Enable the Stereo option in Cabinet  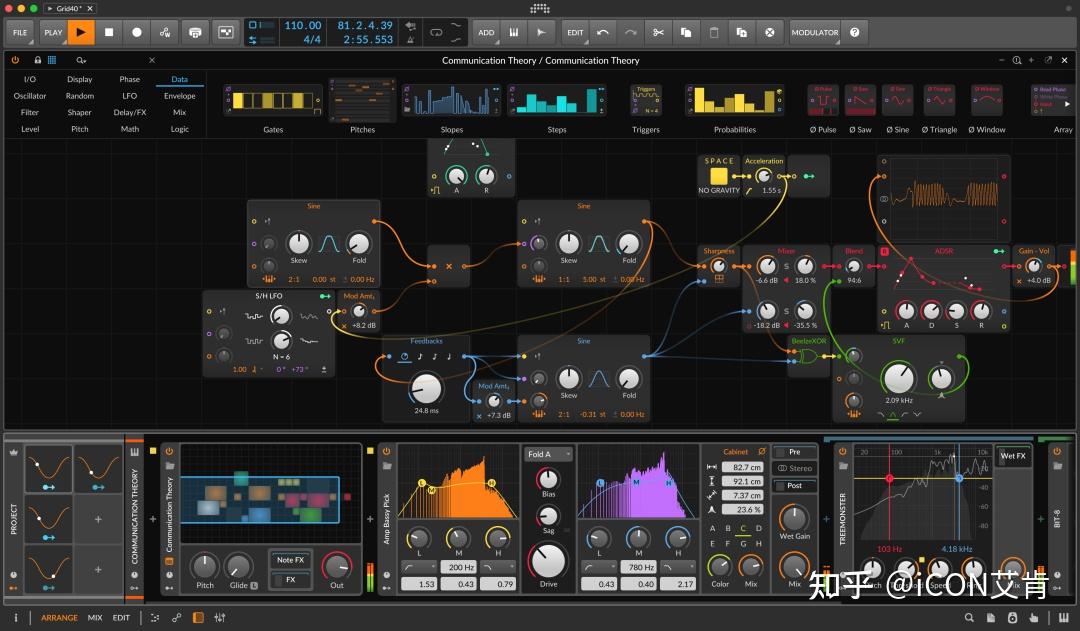click(795, 468)
